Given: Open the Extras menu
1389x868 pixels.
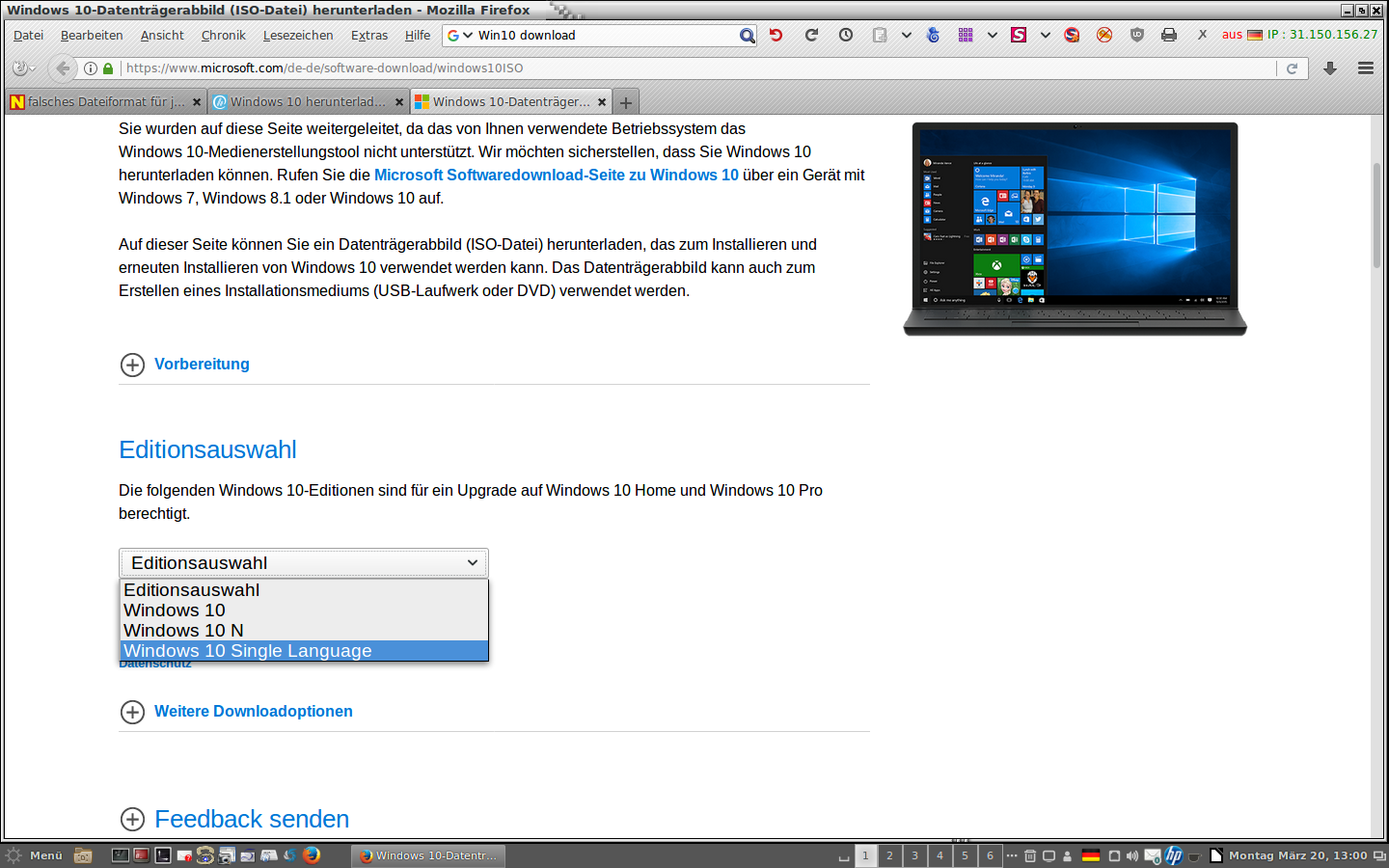Looking at the screenshot, I should [369, 36].
